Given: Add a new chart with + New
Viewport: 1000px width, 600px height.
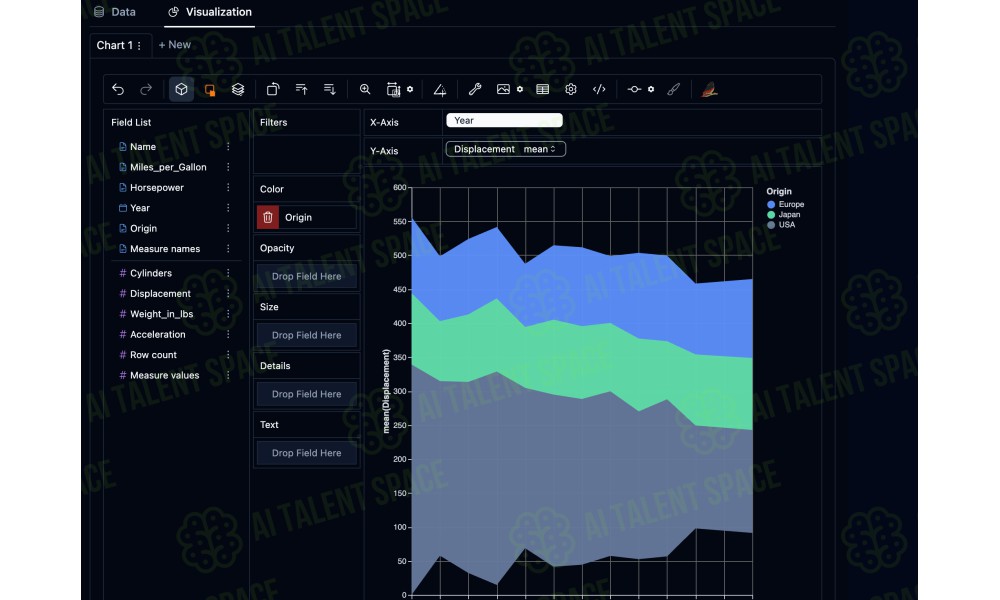Looking at the screenshot, I should tap(174, 45).
